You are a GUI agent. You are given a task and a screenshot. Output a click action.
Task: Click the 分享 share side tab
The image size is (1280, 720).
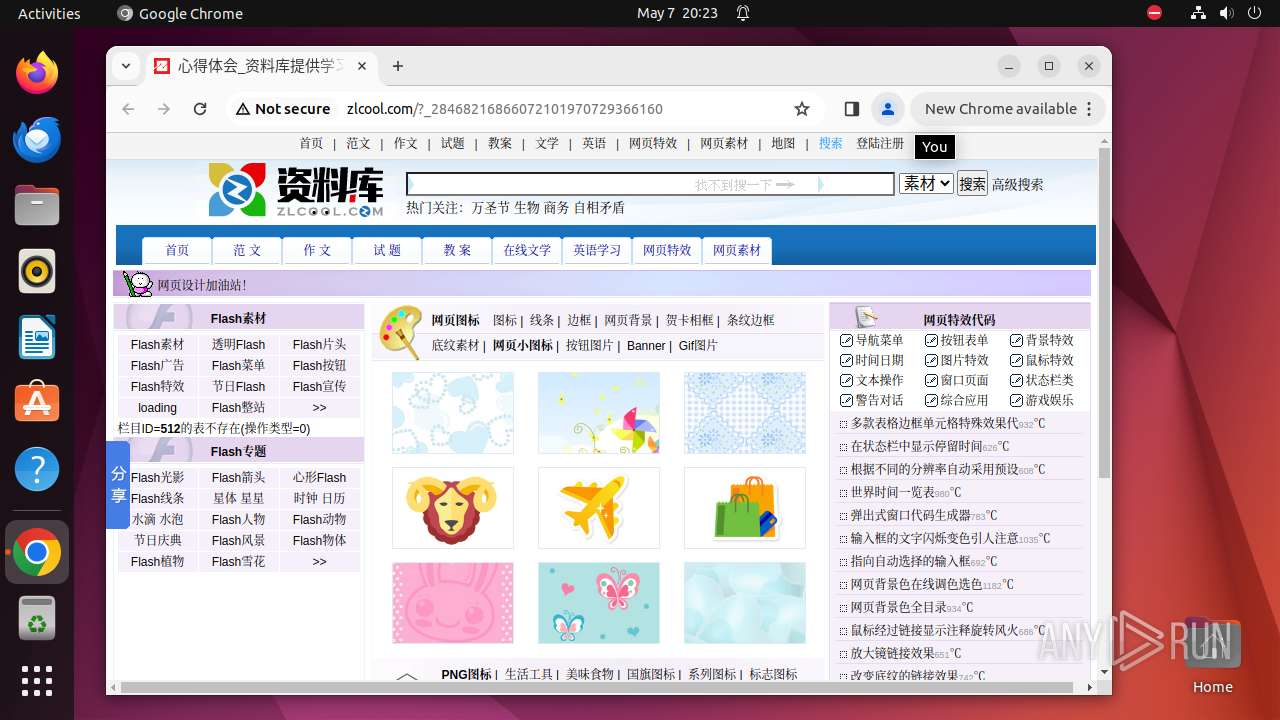[x=118, y=485]
